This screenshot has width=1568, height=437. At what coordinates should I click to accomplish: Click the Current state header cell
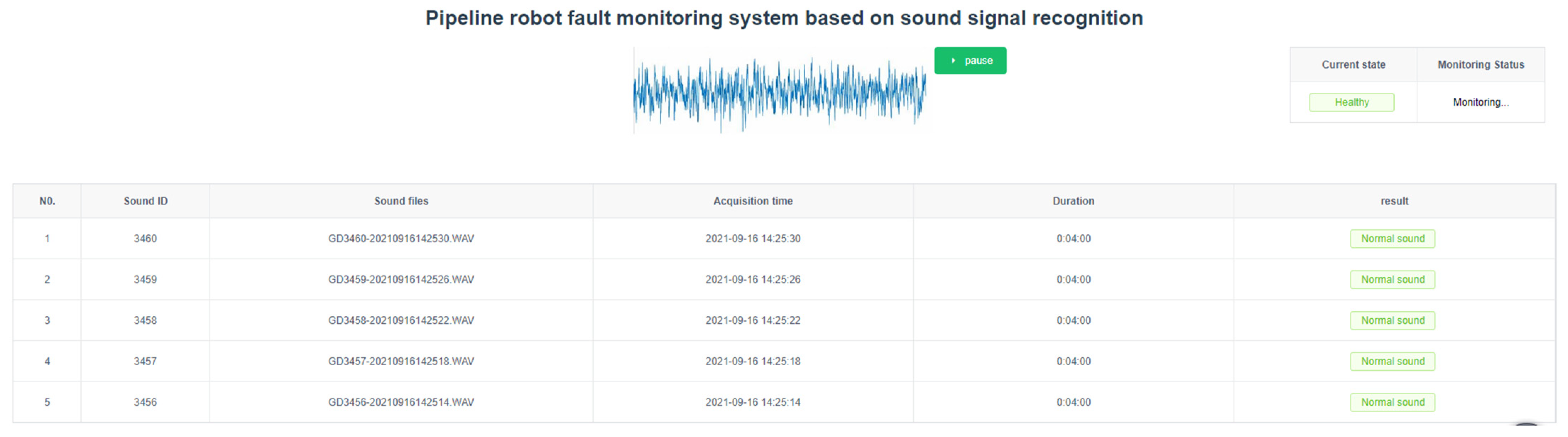point(1353,65)
